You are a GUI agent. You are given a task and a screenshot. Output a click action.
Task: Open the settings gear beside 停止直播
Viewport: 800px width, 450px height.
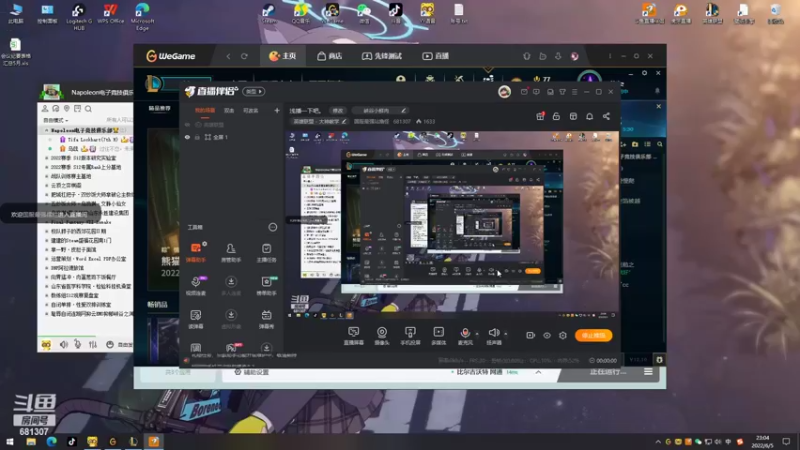tap(563, 335)
